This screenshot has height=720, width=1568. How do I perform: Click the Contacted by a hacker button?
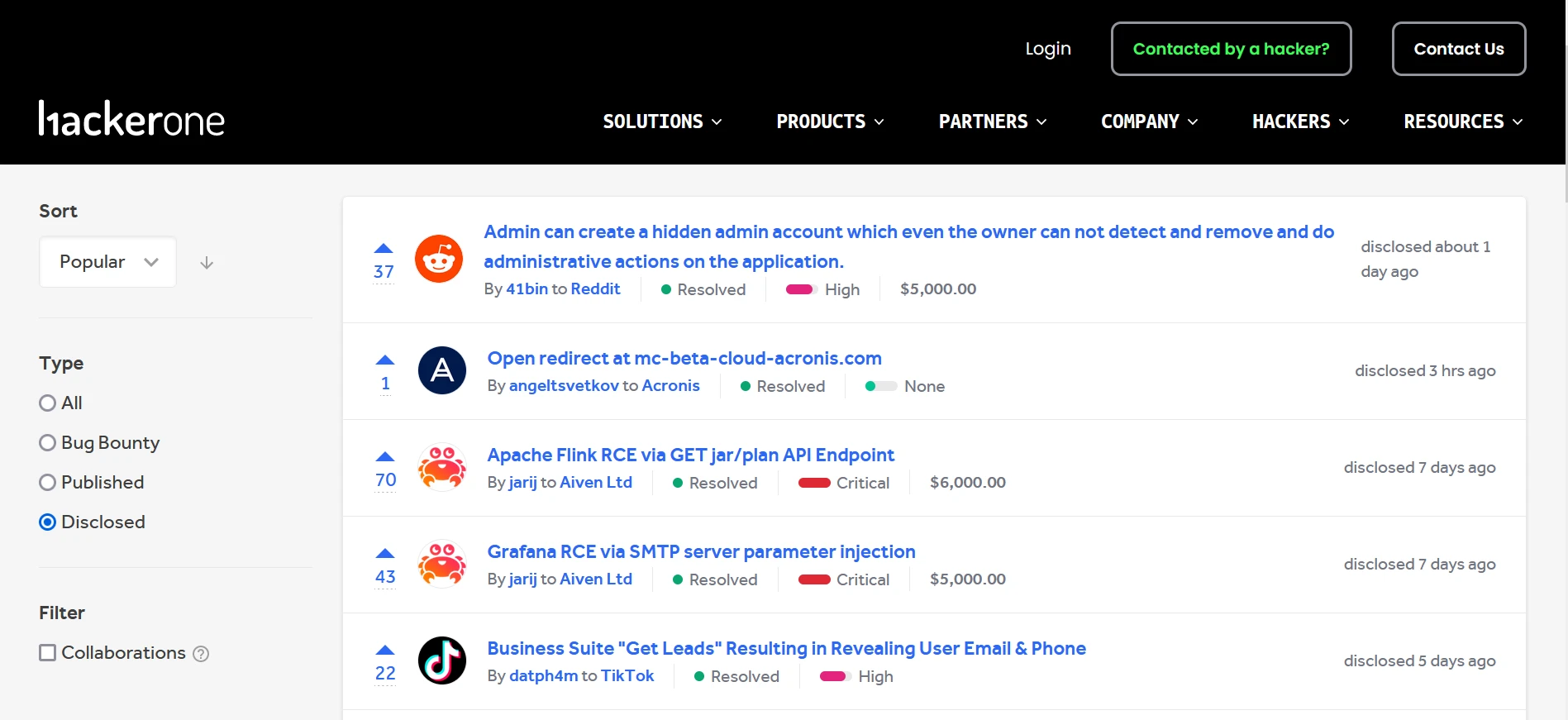pyautogui.click(x=1231, y=49)
